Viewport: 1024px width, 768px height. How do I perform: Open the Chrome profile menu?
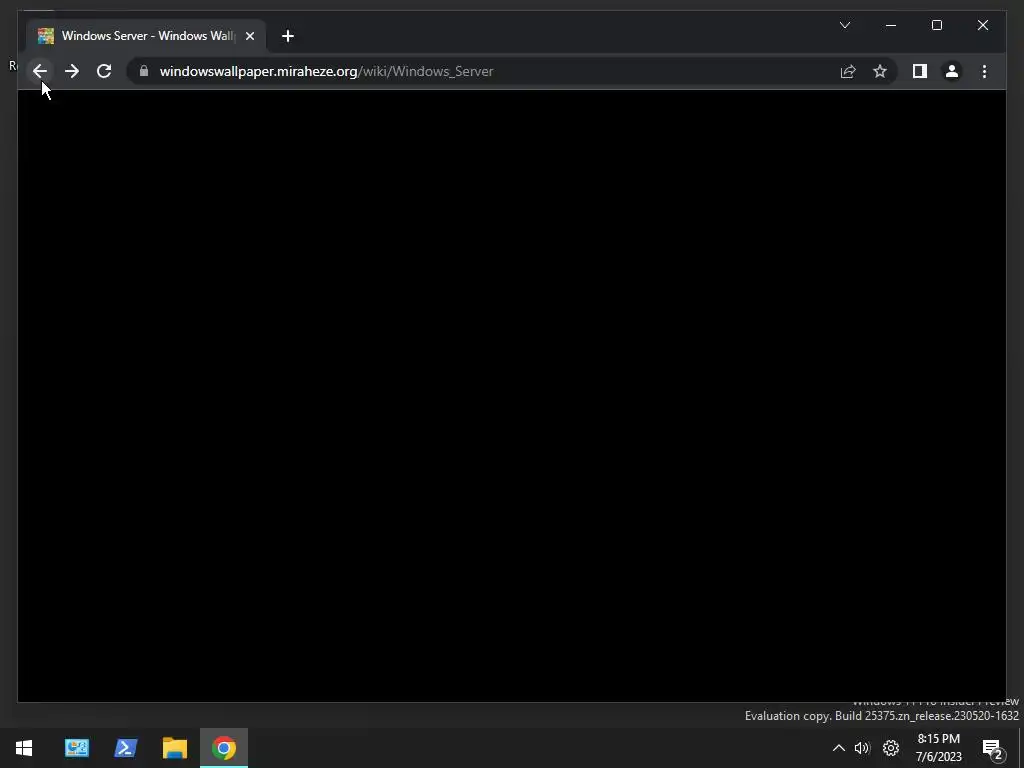(x=952, y=71)
